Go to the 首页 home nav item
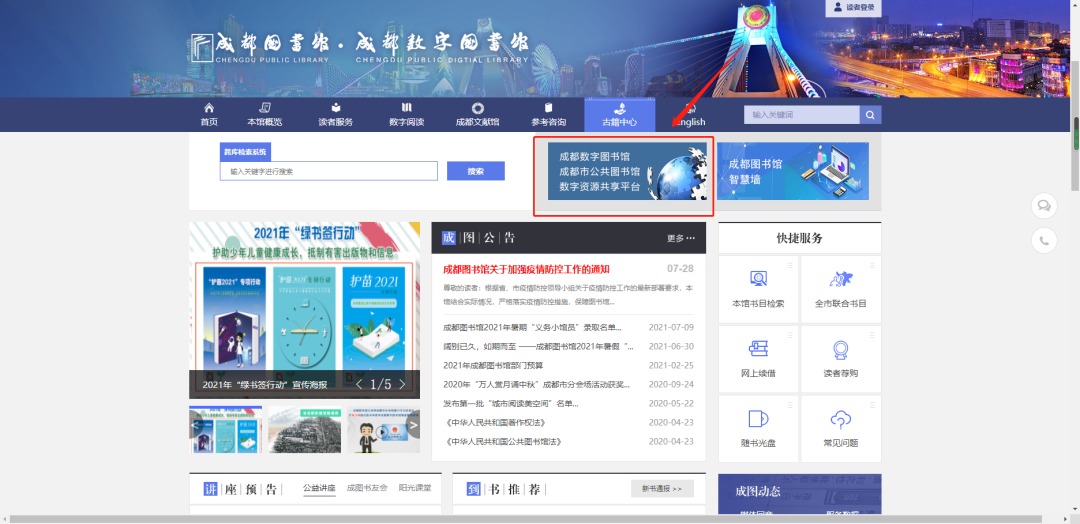Image resolution: width=1080 pixels, height=524 pixels. 209,114
